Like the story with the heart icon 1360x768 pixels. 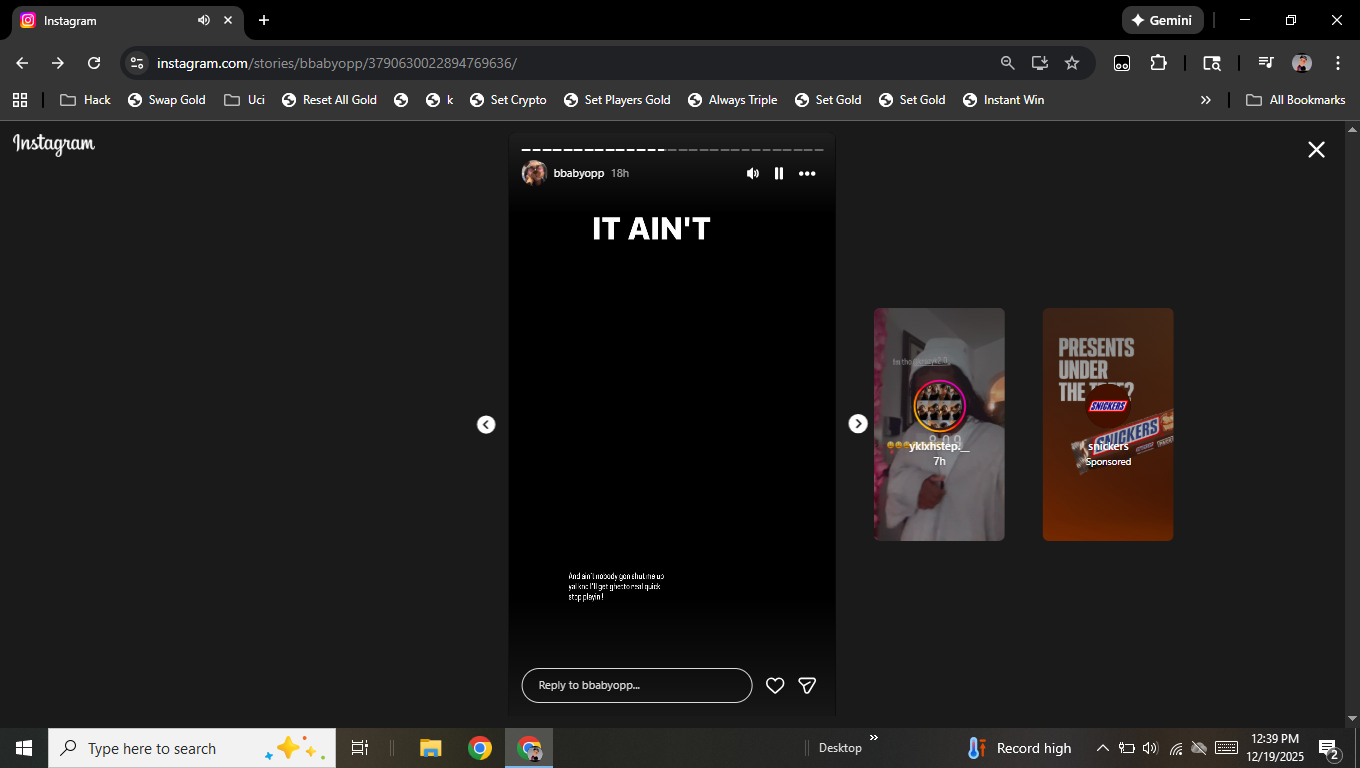tap(775, 686)
